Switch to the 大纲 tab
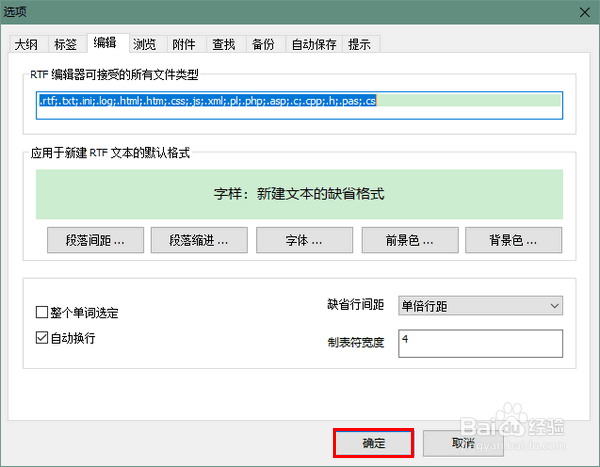The image size is (600, 467). 28,44
